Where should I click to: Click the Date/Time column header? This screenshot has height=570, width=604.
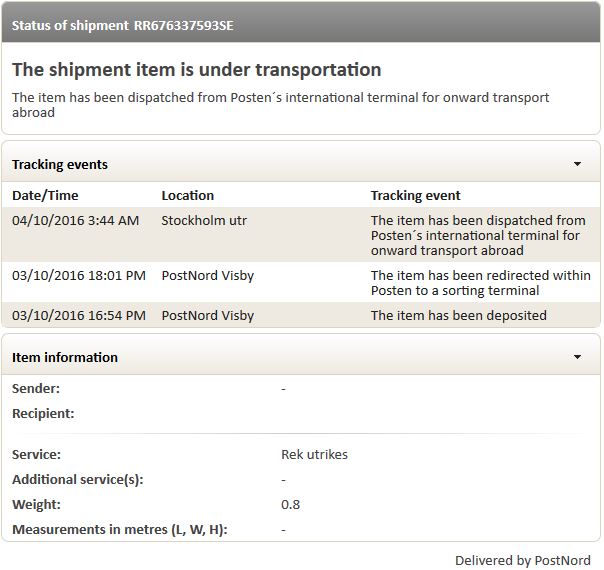(x=45, y=195)
